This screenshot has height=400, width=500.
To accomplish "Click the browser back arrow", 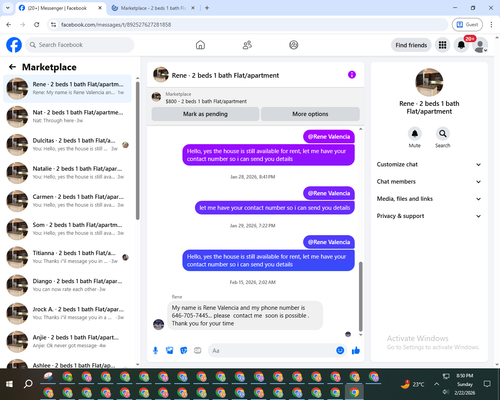I will click(x=9, y=25).
